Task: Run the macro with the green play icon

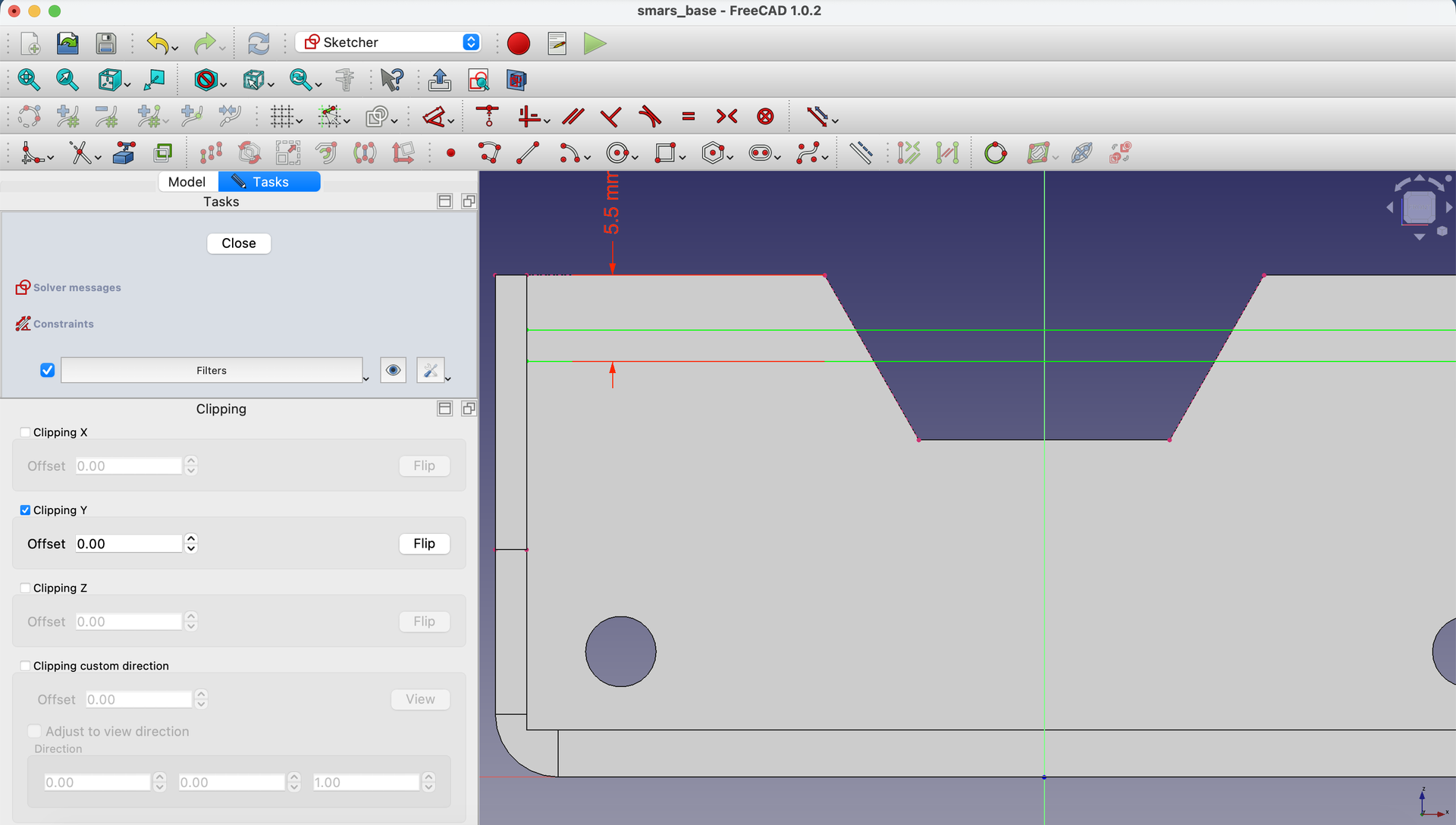Action: (x=595, y=43)
